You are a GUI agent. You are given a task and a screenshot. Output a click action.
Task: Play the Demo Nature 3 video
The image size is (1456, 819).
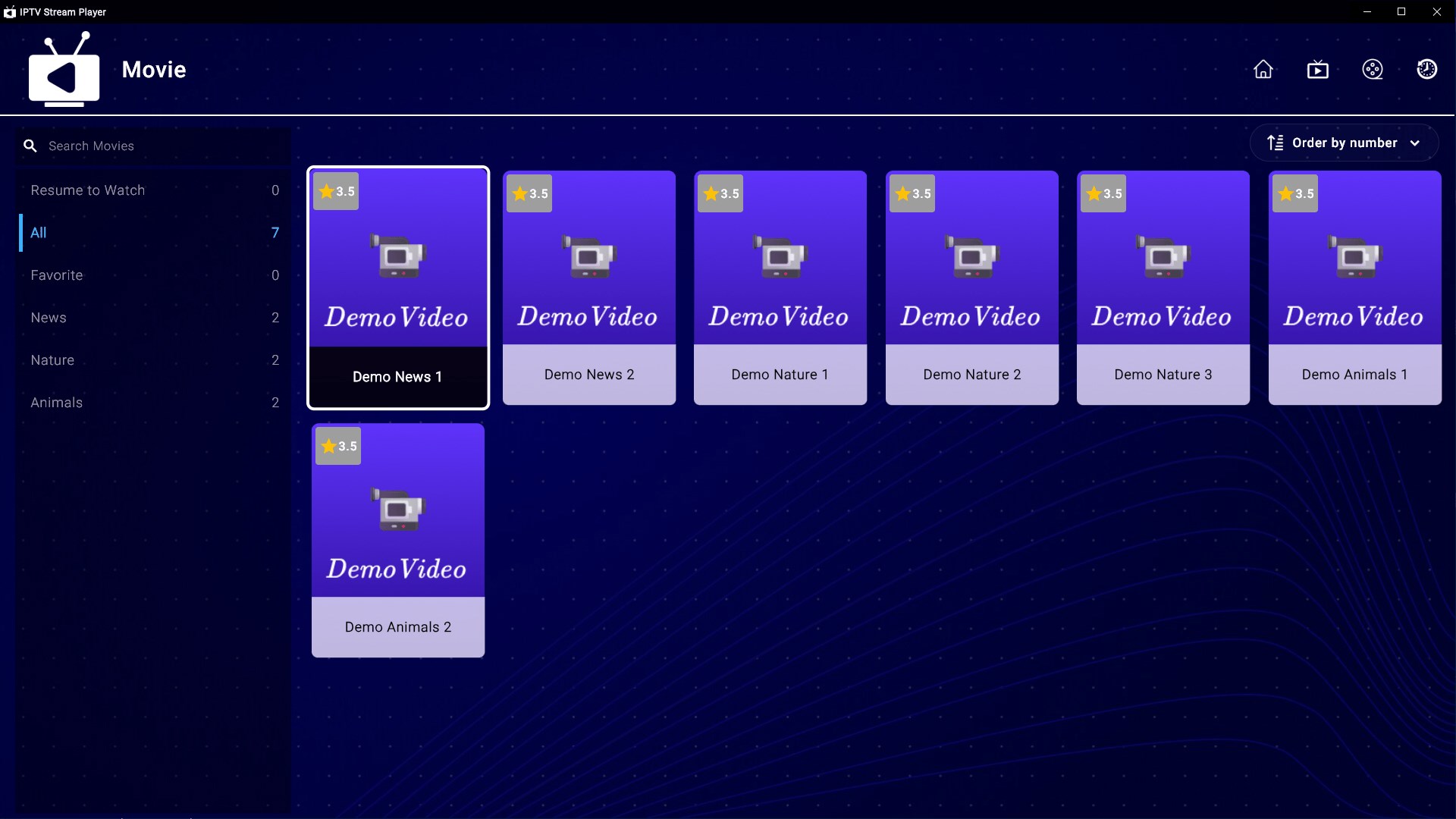pyautogui.click(x=1163, y=288)
